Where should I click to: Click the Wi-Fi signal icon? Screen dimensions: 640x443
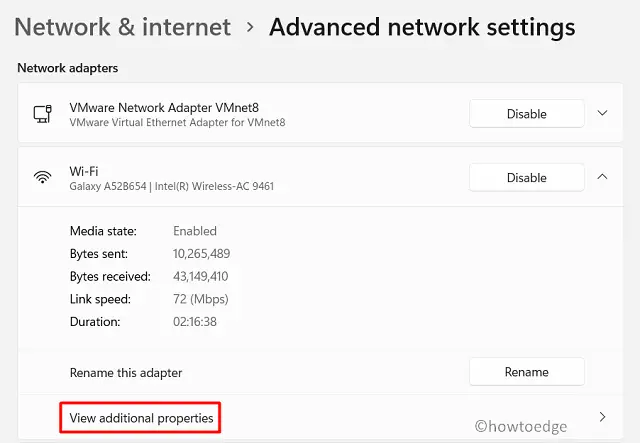click(43, 178)
